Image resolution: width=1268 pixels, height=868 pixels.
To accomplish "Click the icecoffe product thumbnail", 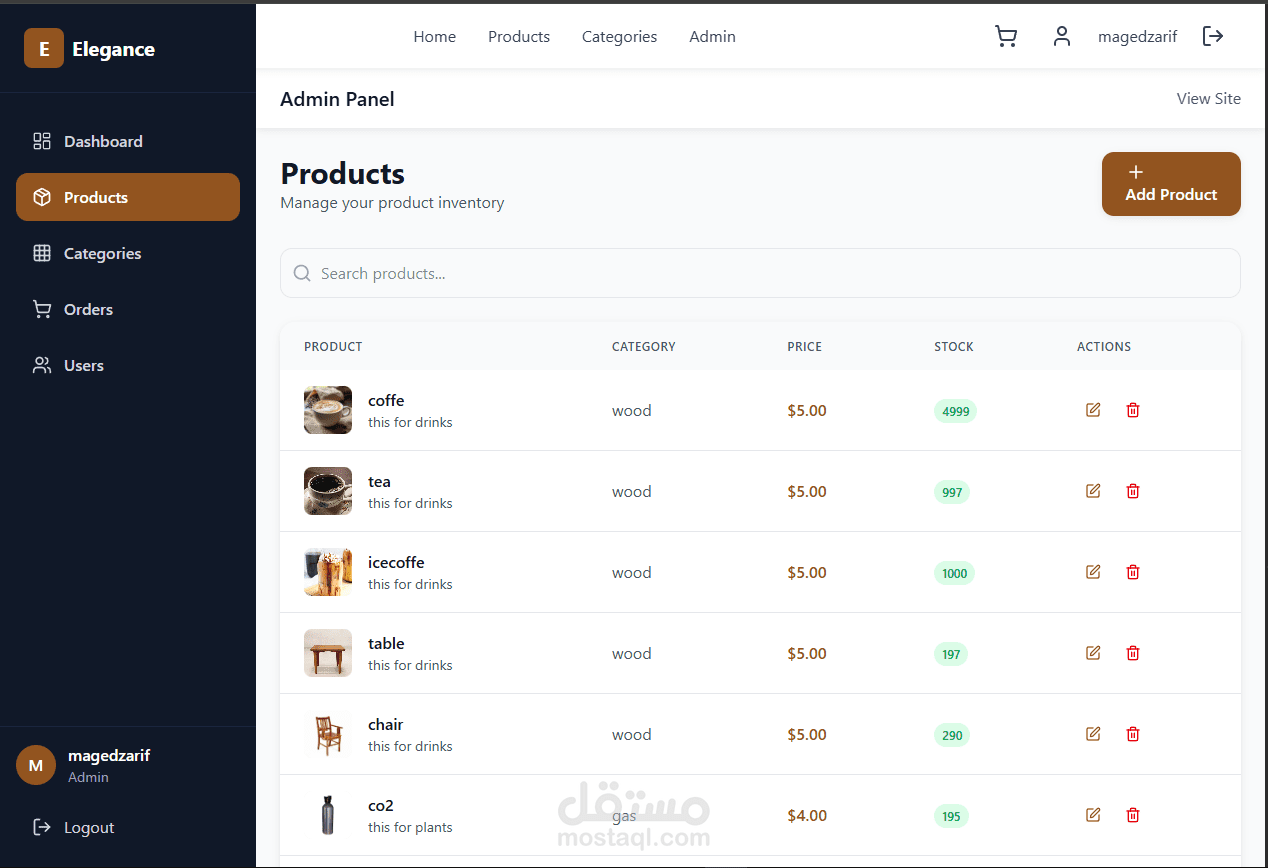I will click(x=328, y=572).
